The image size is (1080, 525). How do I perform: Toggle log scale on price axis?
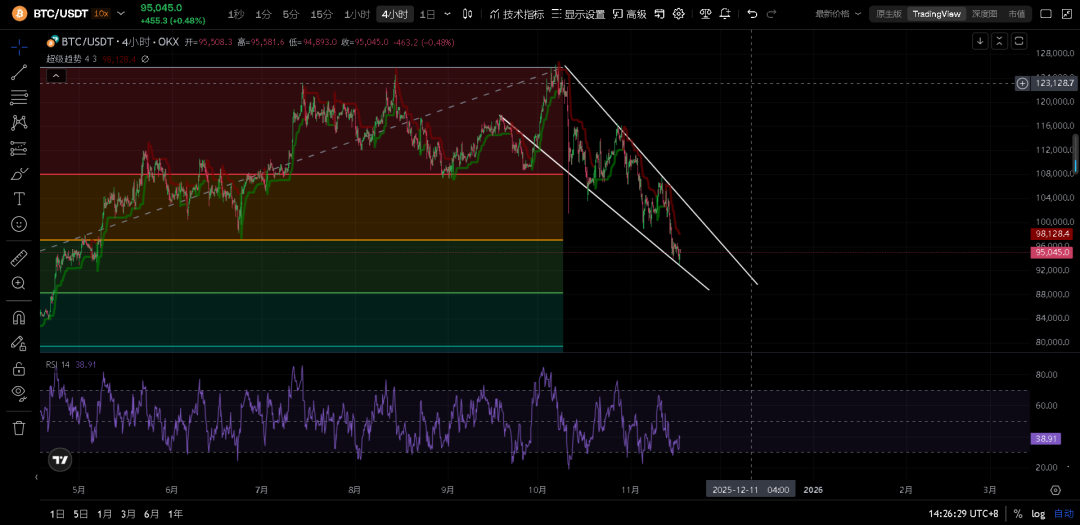click(x=1039, y=513)
